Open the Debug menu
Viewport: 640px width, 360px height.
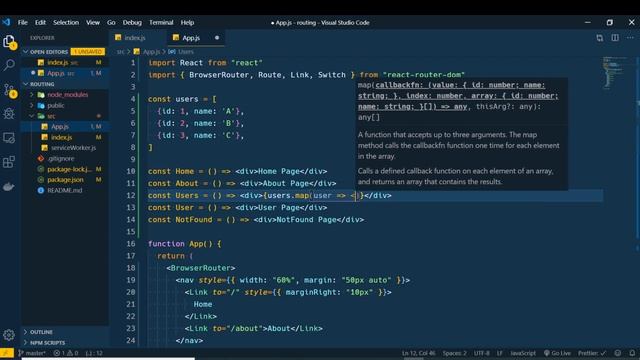coord(132,22)
